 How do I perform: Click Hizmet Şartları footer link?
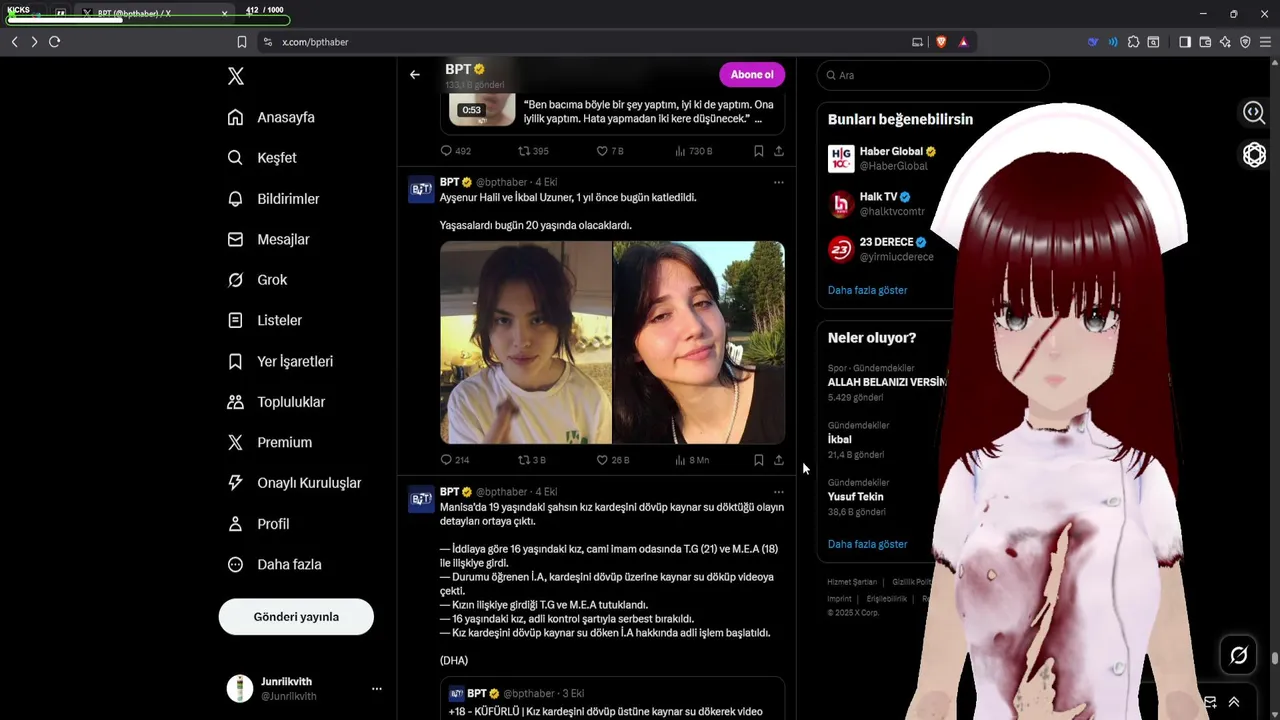point(852,582)
